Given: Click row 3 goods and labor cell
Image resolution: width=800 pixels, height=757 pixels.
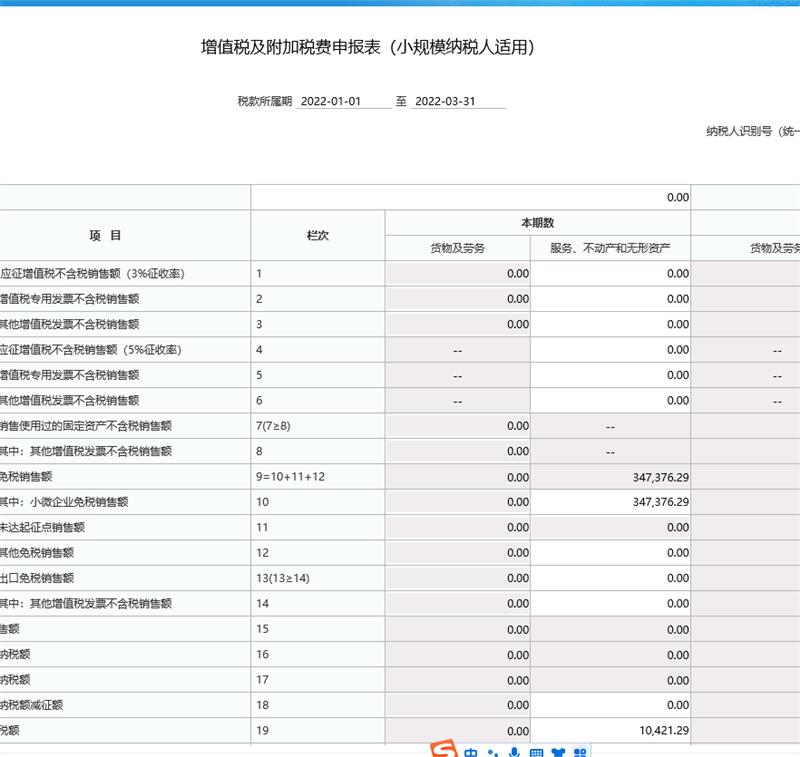Looking at the screenshot, I should [457, 324].
